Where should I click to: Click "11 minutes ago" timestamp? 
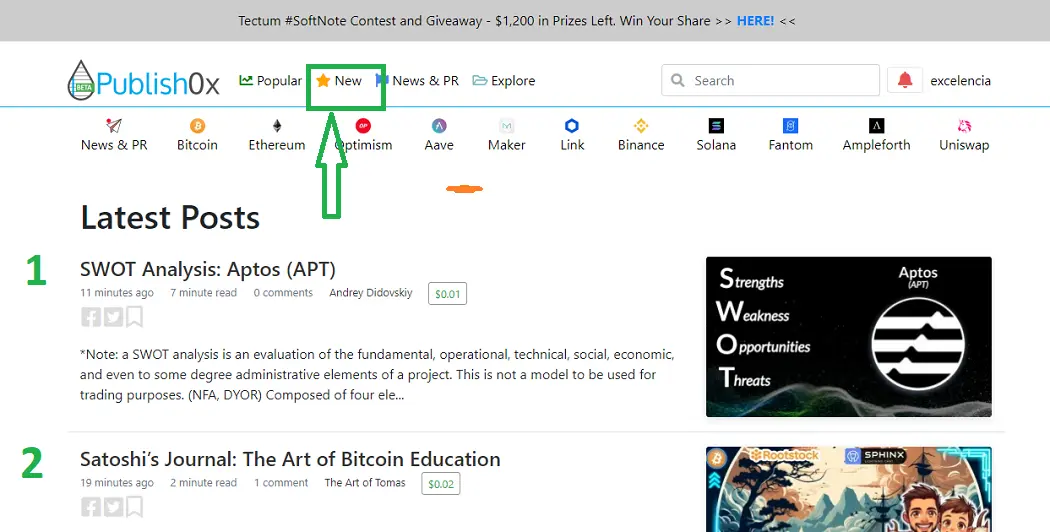[x=117, y=293]
